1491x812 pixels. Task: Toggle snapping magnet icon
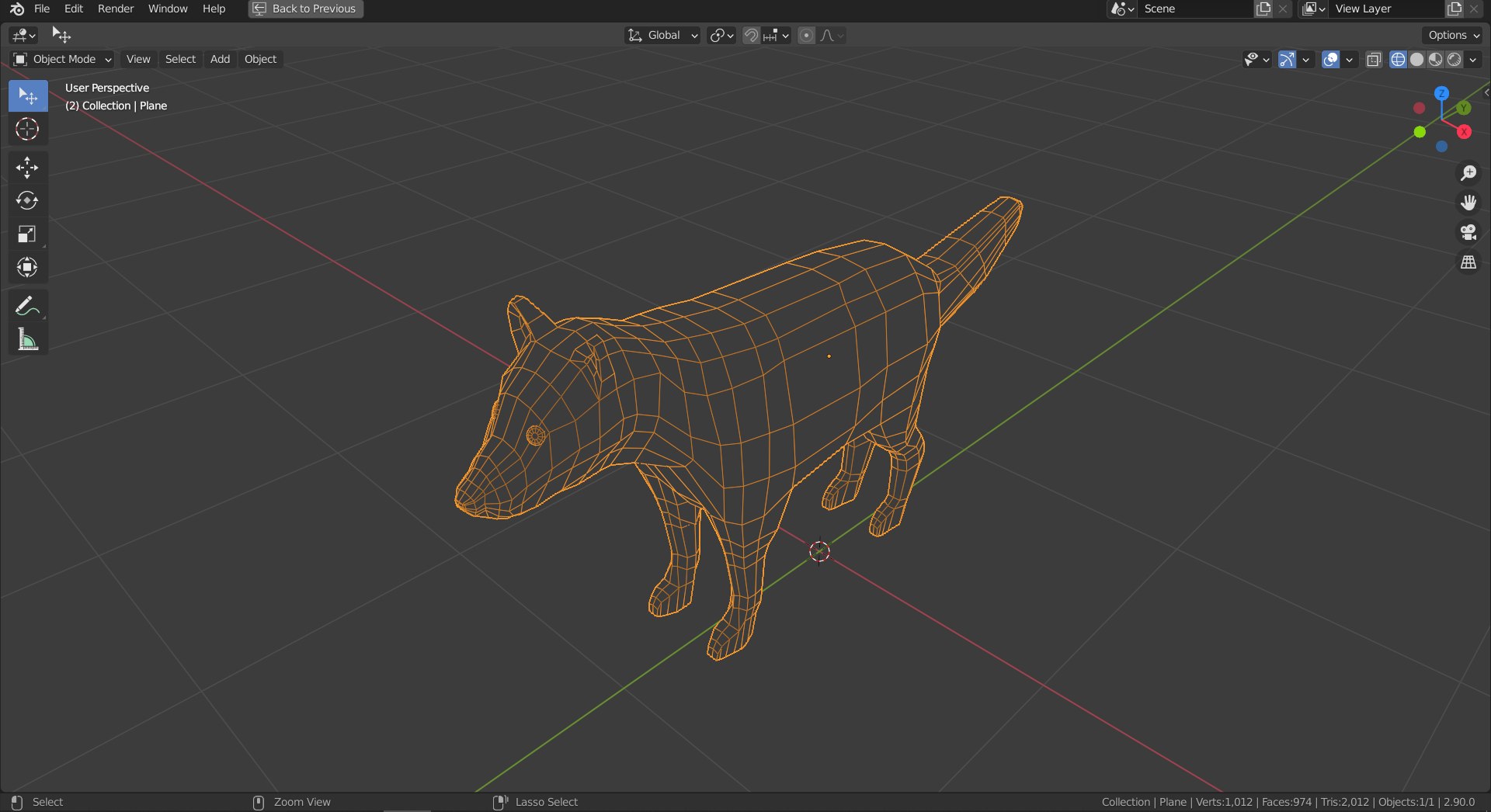point(751,35)
